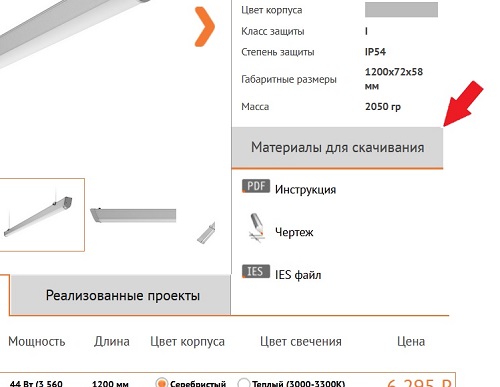Click the Мощность column header

pos(37,341)
